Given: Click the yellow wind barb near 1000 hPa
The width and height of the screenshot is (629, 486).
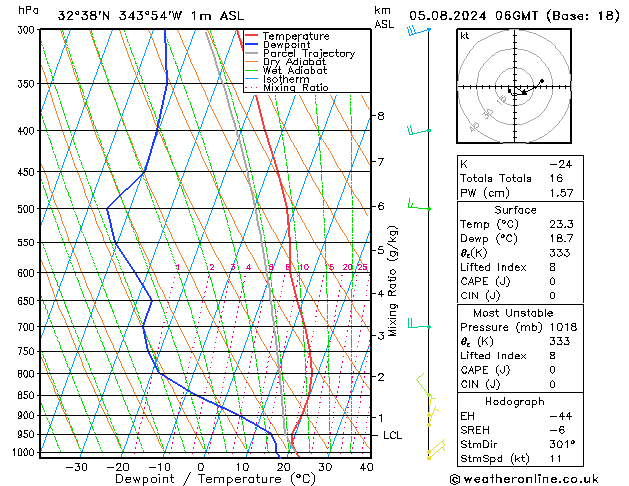Looking at the screenshot, I should (433, 452).
